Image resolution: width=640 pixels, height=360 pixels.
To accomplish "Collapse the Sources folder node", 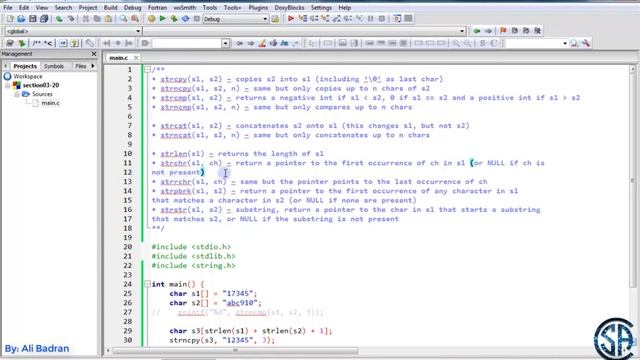I will click(17, 94).
